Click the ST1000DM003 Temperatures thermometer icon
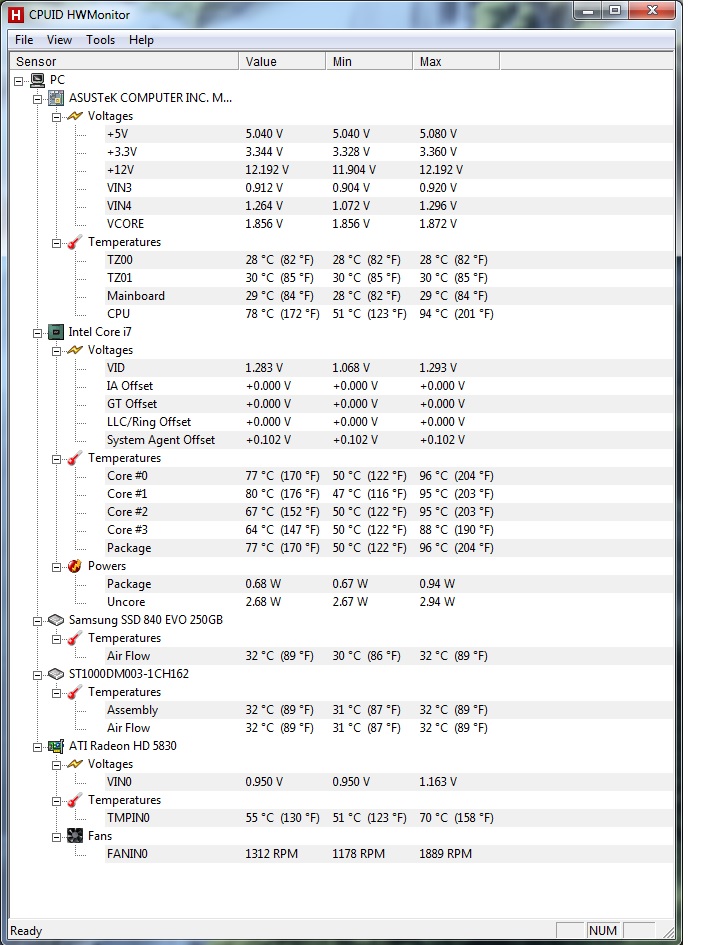 pos(75,692)
